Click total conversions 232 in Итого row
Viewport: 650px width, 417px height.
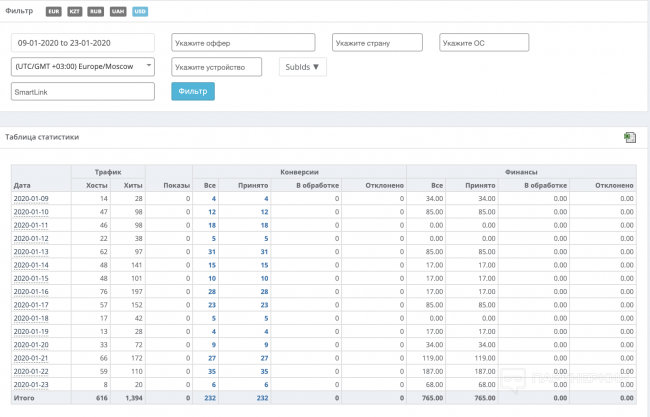tap(209, 398)
